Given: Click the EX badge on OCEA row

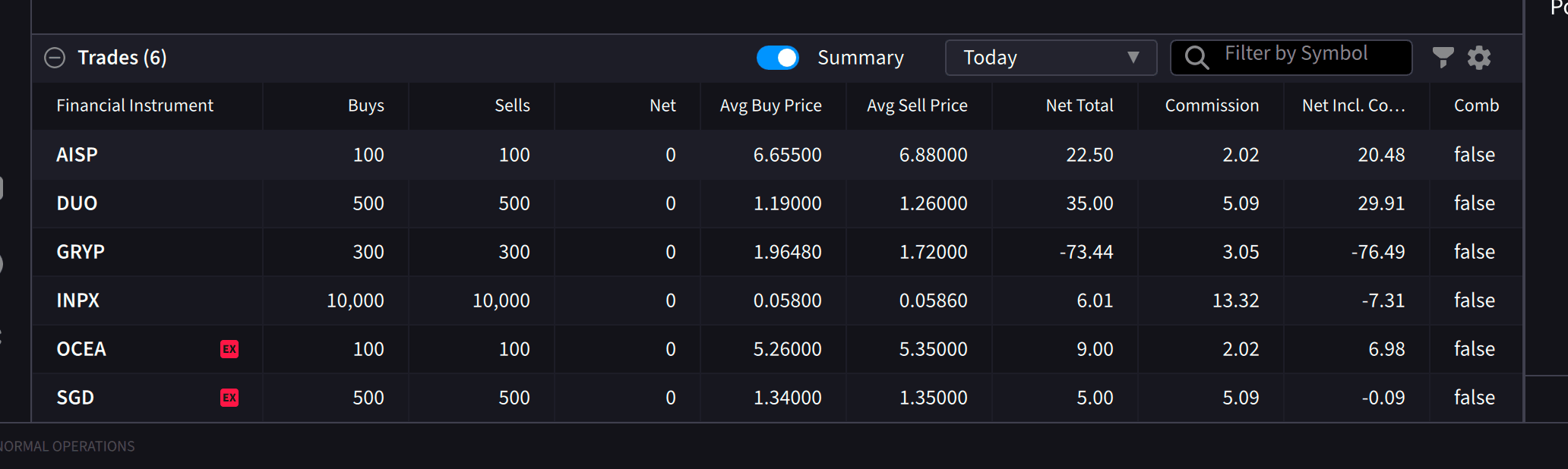Looking at the screenshot, I should click(229, 349).
